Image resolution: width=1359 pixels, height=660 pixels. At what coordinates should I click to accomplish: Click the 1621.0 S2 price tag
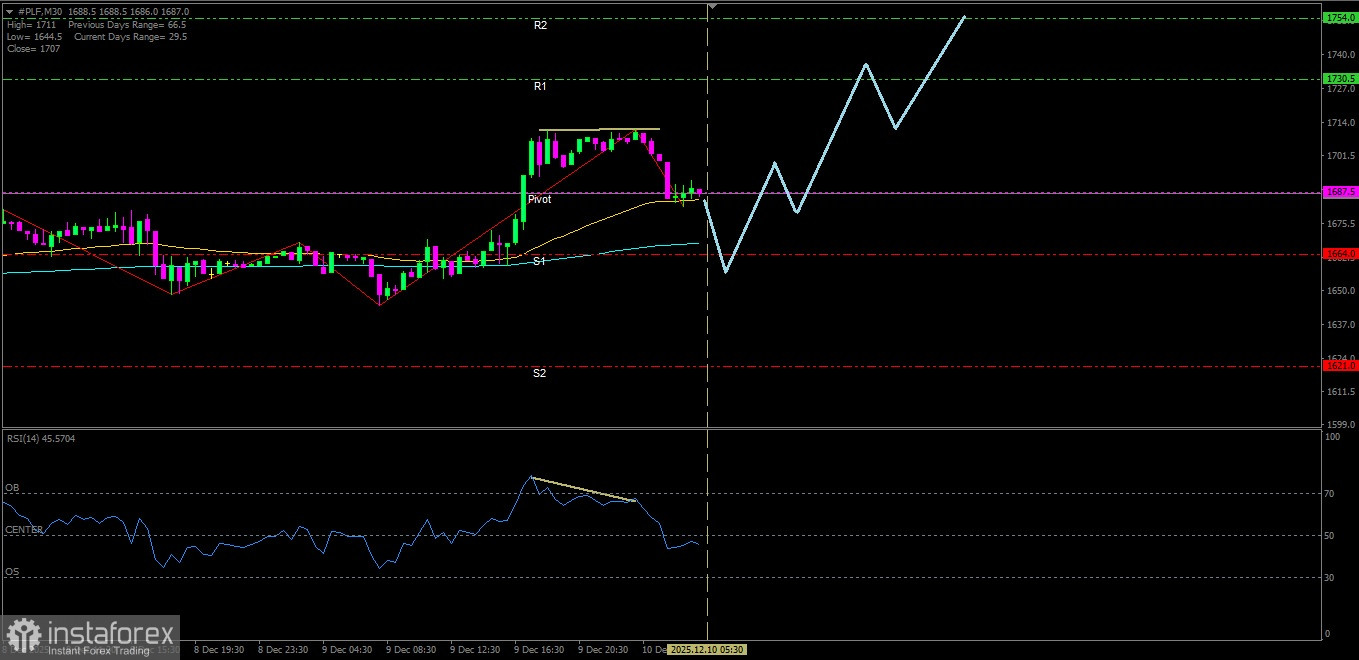[x=1340, y=366]
